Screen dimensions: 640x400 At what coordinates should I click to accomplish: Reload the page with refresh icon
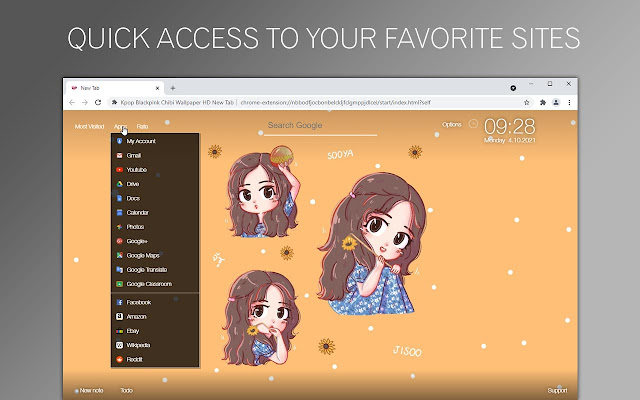coord(98,102)
